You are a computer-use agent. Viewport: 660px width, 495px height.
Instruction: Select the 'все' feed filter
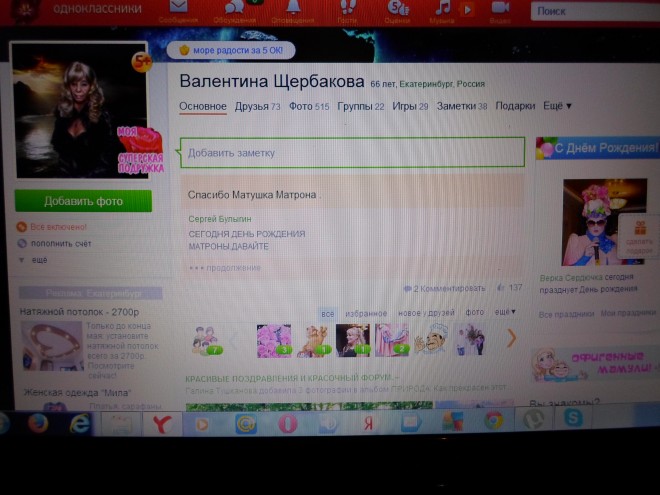coord(327,314)
